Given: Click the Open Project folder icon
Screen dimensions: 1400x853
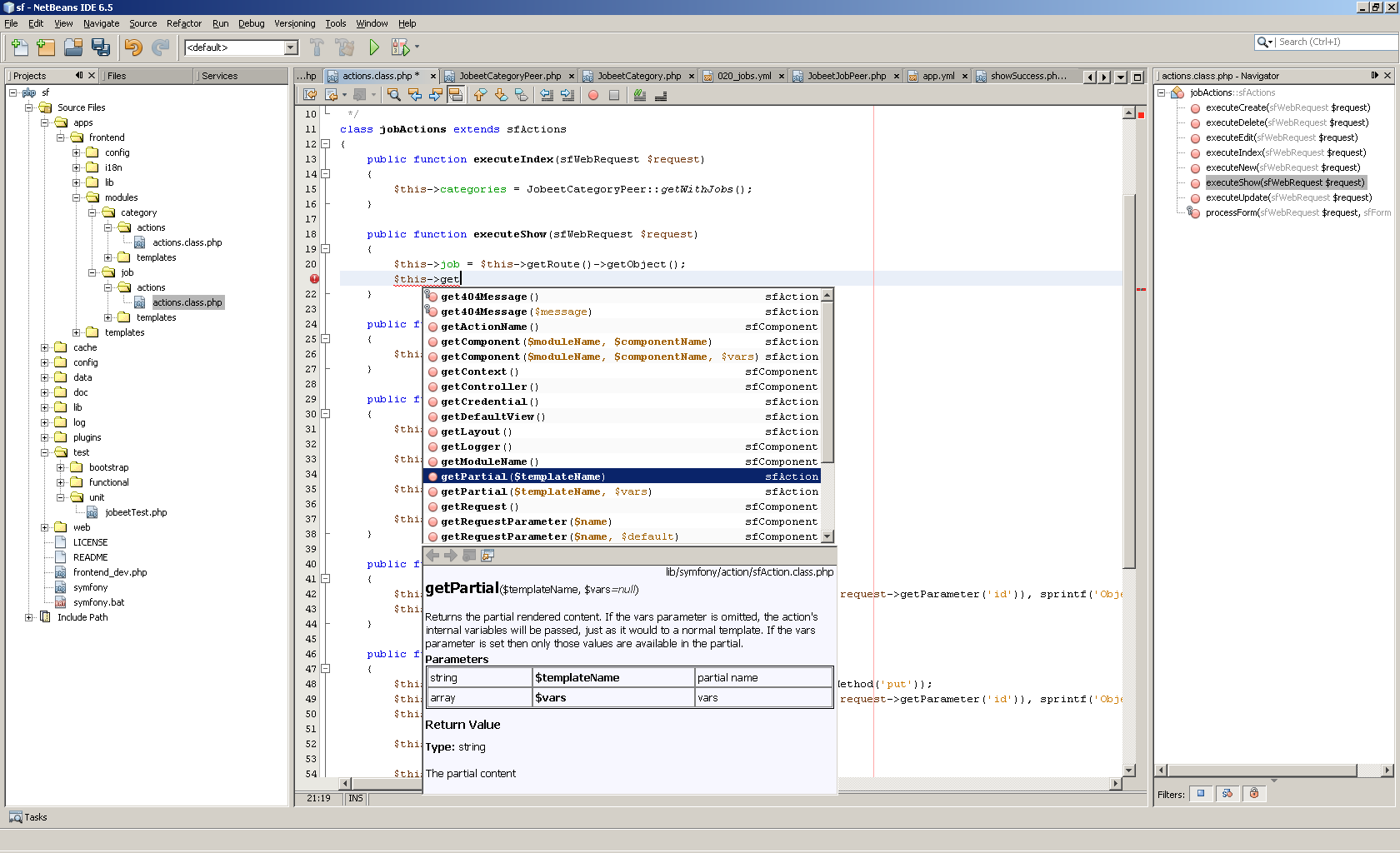Looking at the screenshot, I should click(73, 47).
